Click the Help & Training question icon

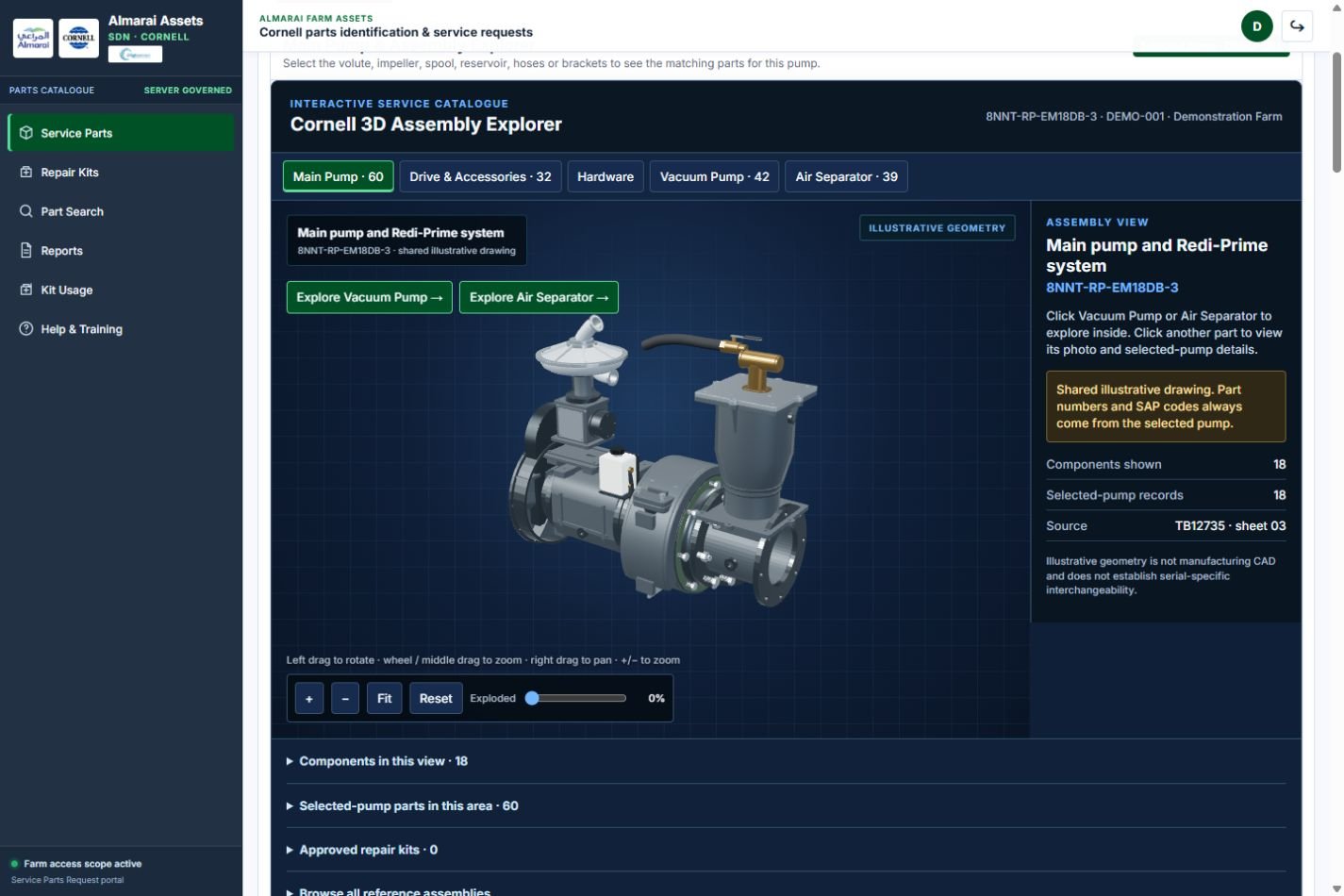tap(26, 329)
